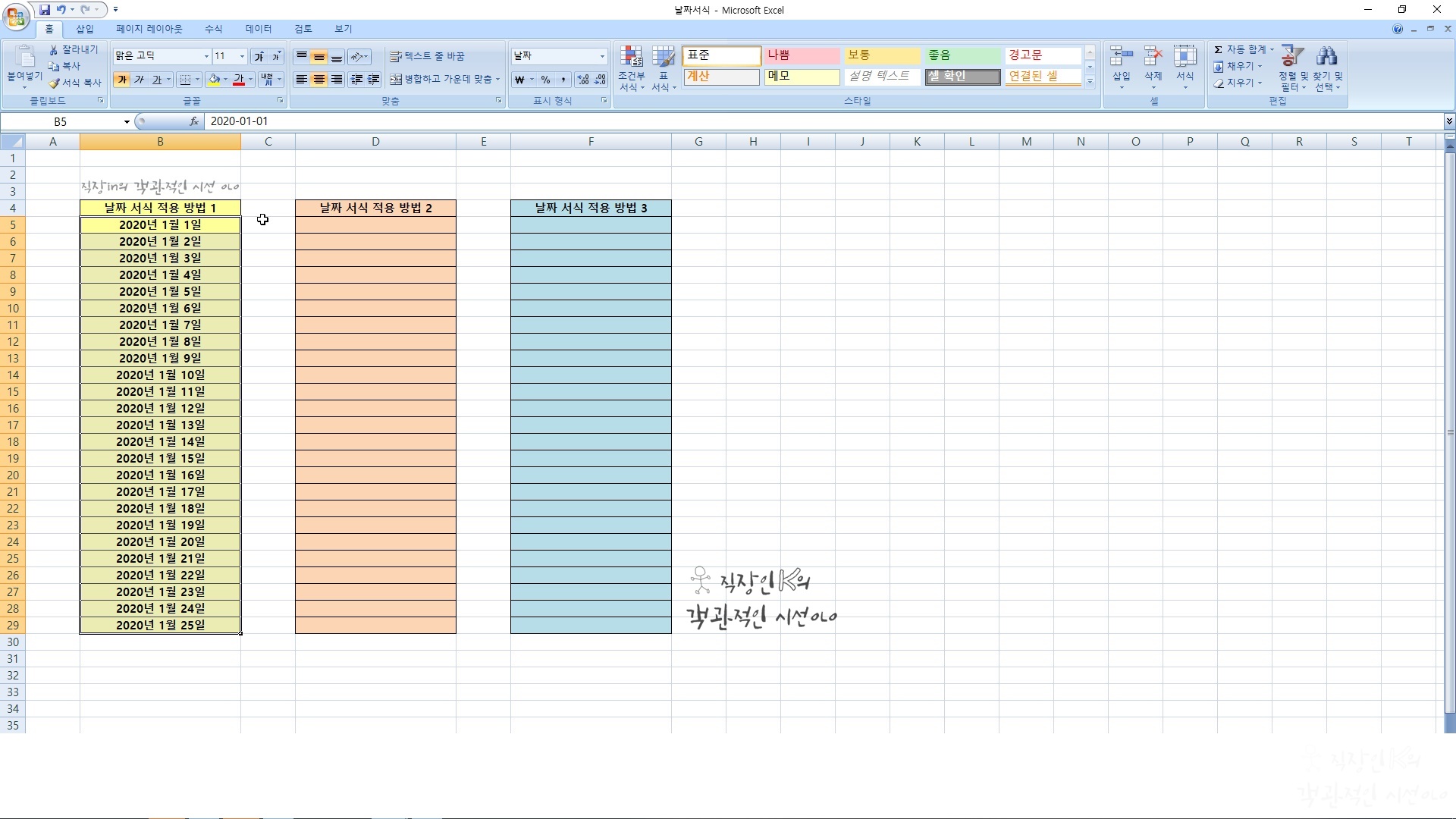1456x819 pixels.
Task: Click the cut (잘라내기) scissors icon
Action: (x=54, y=49)
